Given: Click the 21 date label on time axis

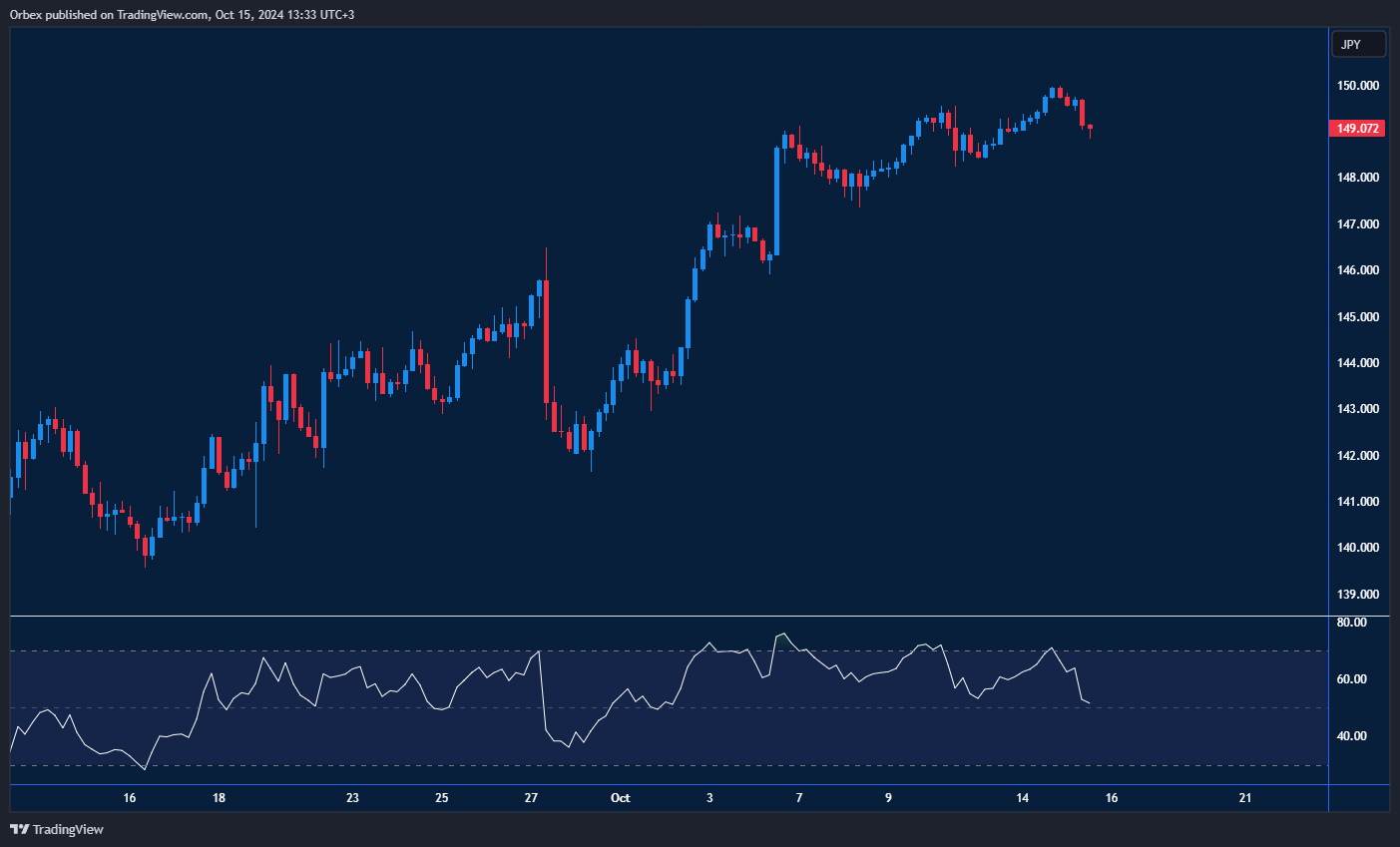Looking at the screenshot, I should [x=1245, y=798].
